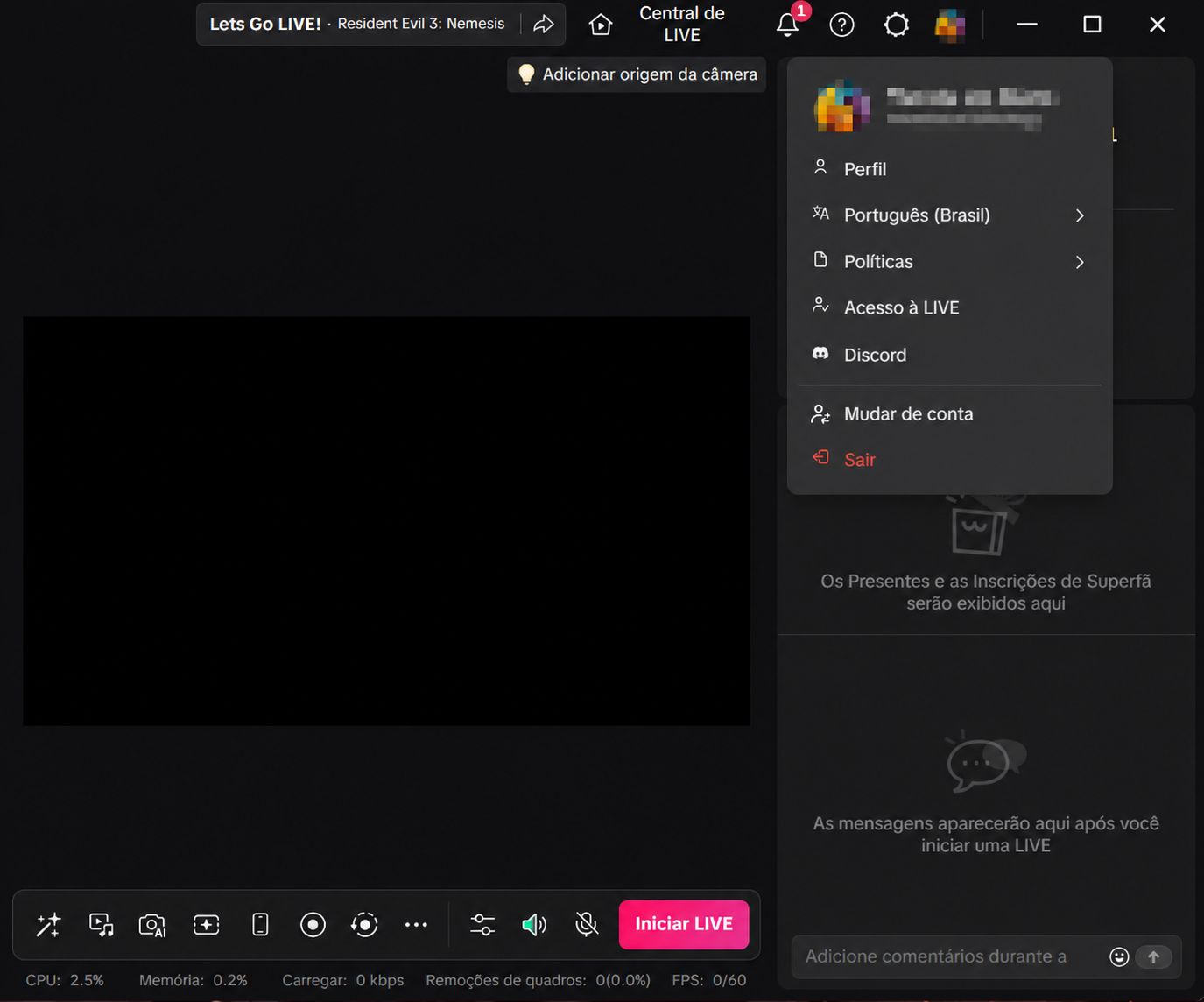Click the Iniciar LIVE button
Viewport: 1204px width, 1002px height.
(684, 924)
